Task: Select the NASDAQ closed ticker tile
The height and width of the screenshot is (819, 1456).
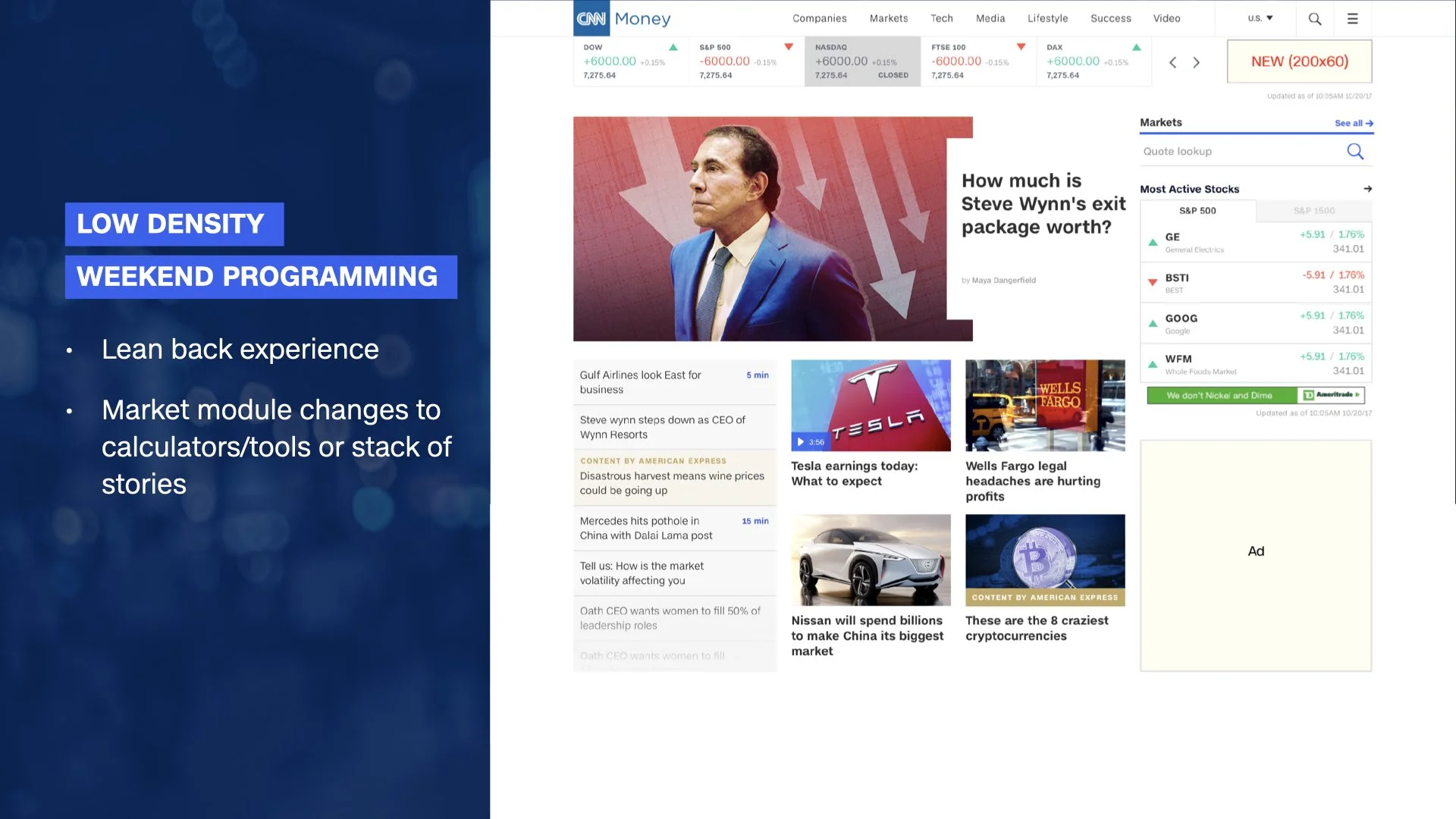Action: (x=862, y=61)
